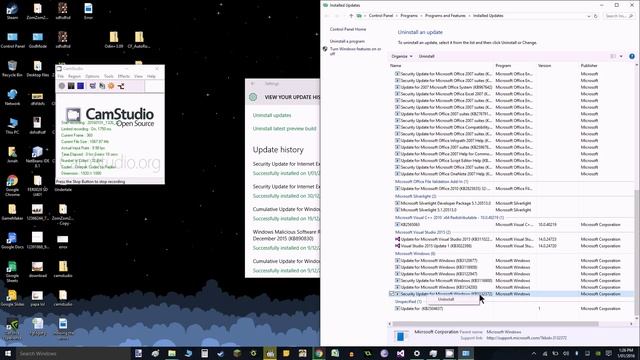640x360 pixels.
Task: Click Uninstall updates link in Settings
Action: pyautogui.click(x=272, y=115)
